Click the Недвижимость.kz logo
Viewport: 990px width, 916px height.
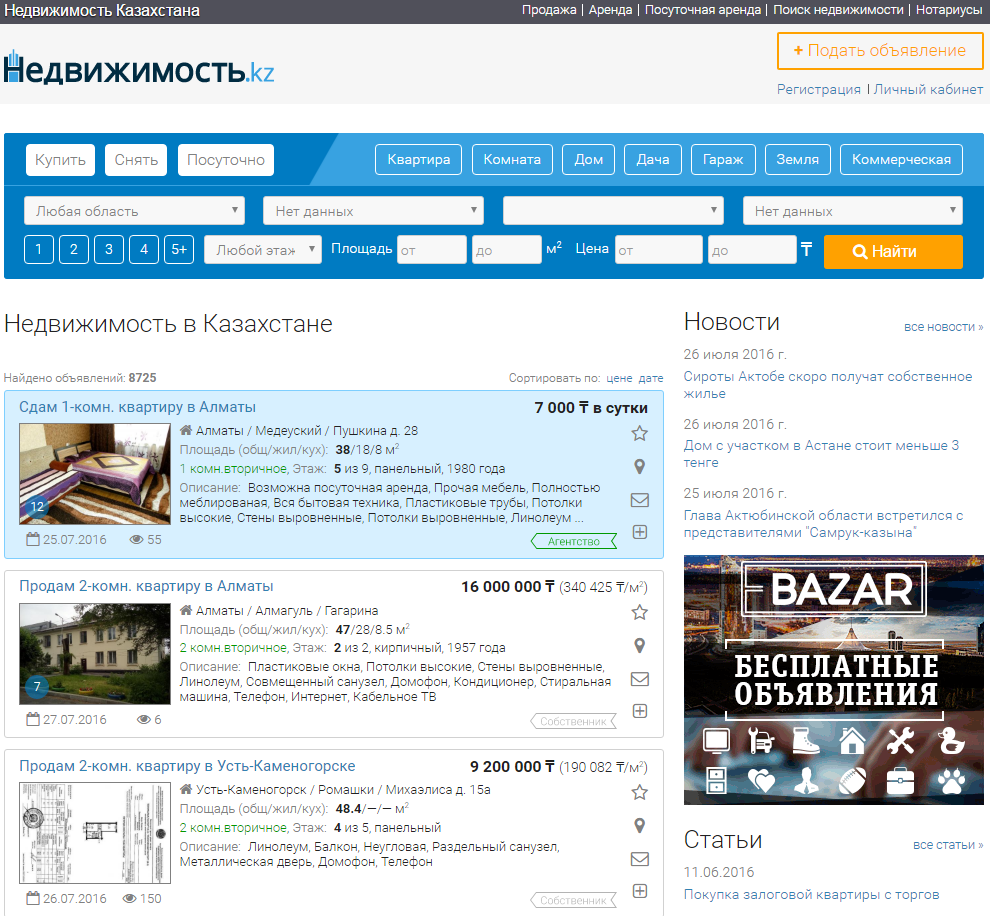(x=139, y=68)
